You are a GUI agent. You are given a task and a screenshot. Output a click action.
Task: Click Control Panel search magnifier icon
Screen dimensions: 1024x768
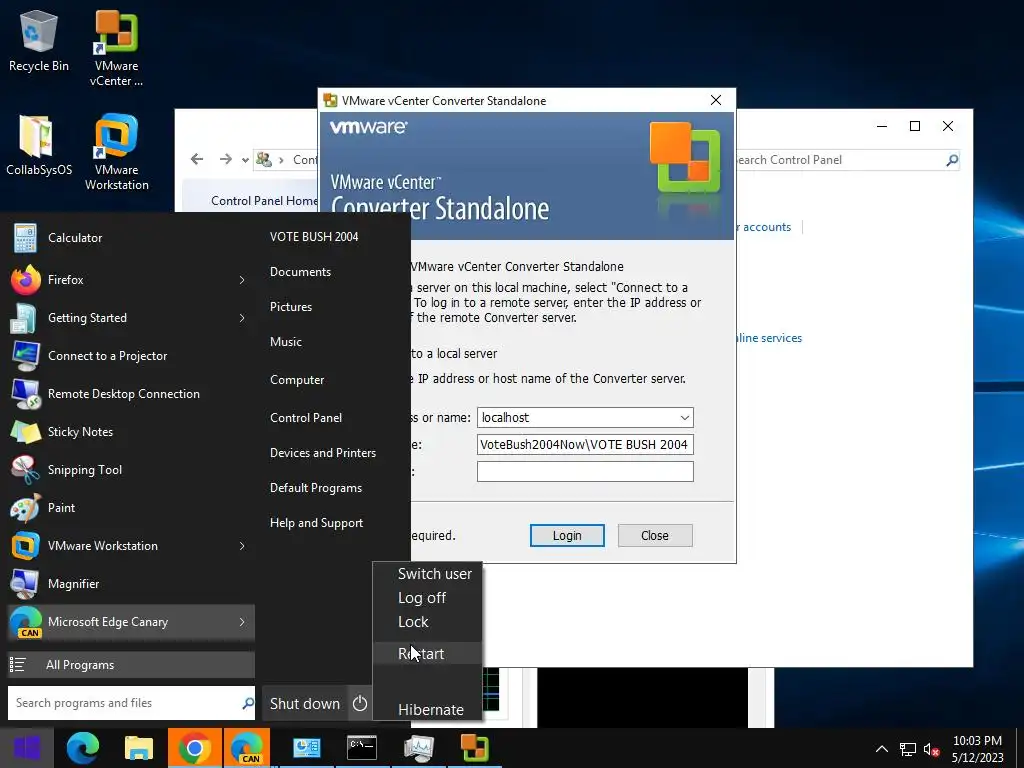click(x=952, y=160)
